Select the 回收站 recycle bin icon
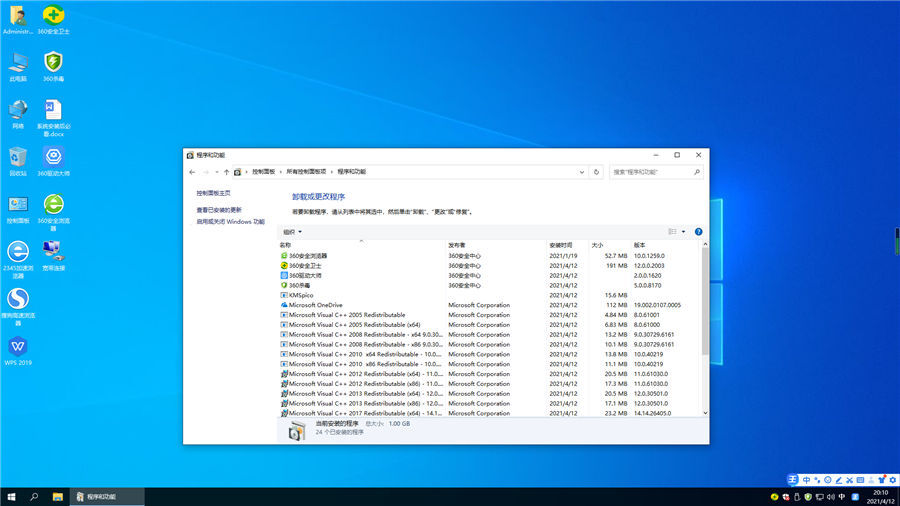This screenshot has width=900, height=506. (x=18, y=161)
